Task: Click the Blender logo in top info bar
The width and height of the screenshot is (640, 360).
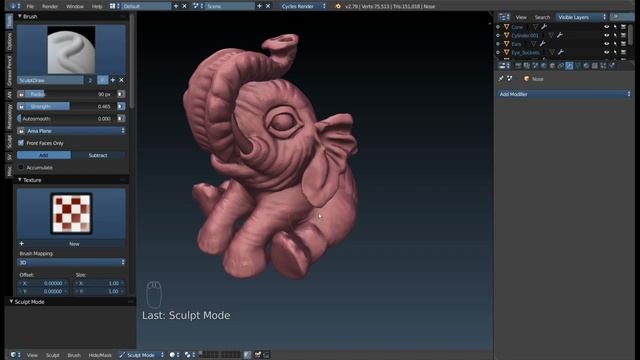Action: click(338, 6)
